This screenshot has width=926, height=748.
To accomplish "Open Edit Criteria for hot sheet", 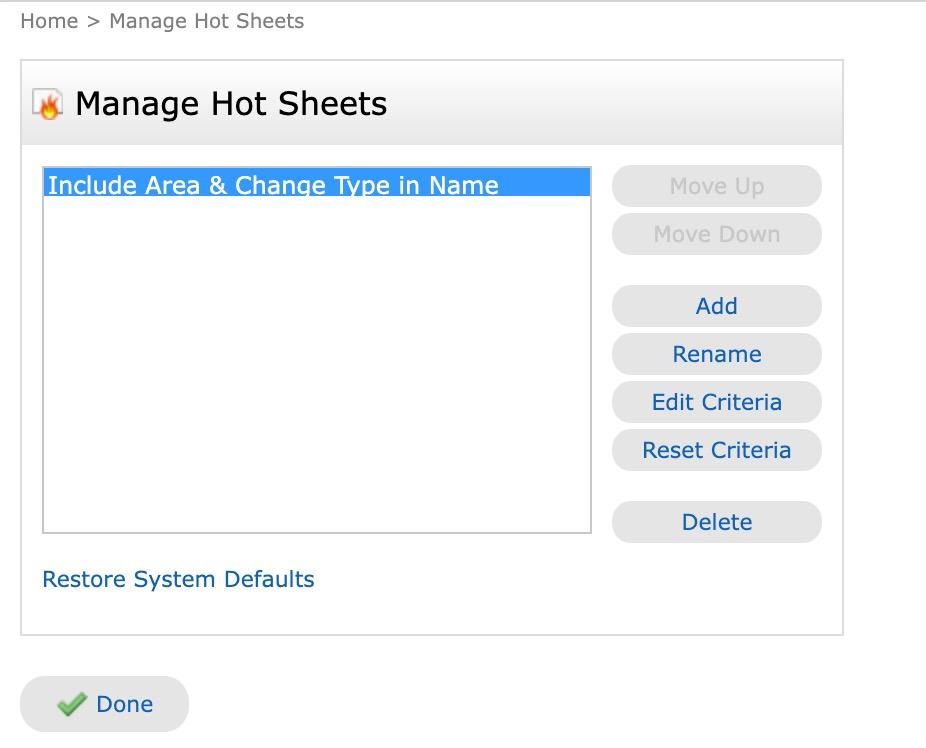I will [716, 402].
